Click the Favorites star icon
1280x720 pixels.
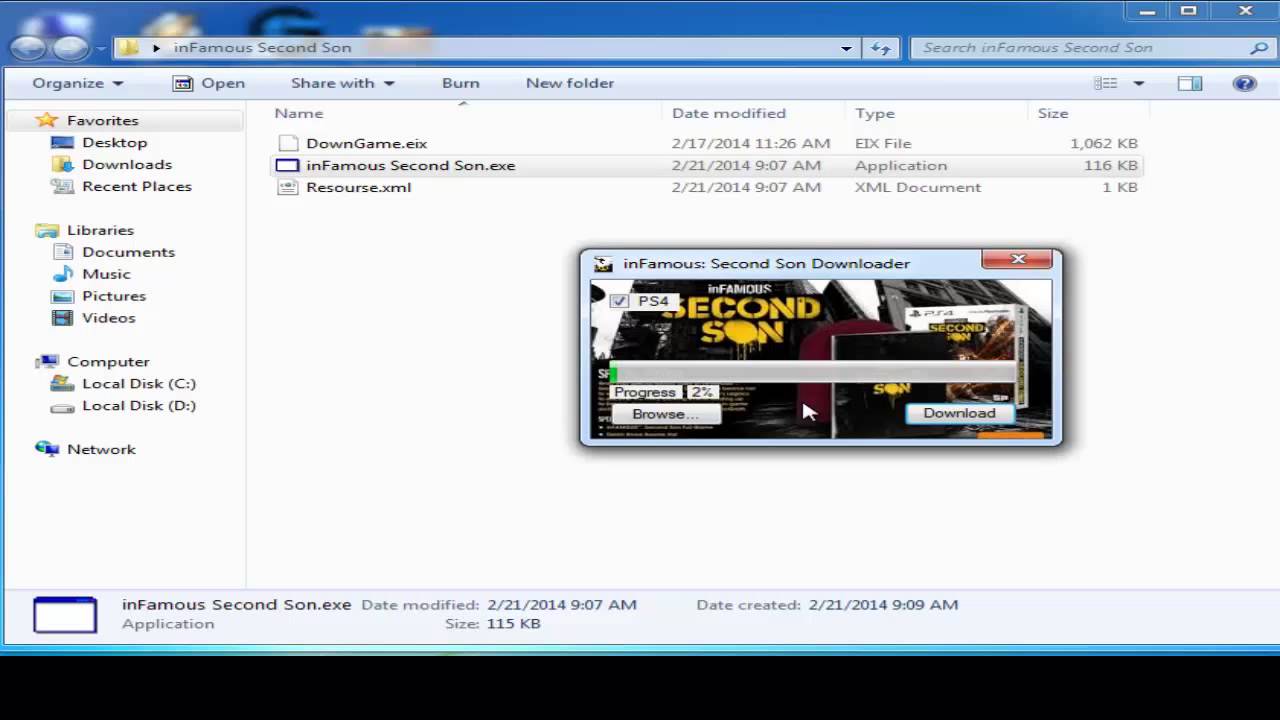pyautogui.click(x=46, y=120)
